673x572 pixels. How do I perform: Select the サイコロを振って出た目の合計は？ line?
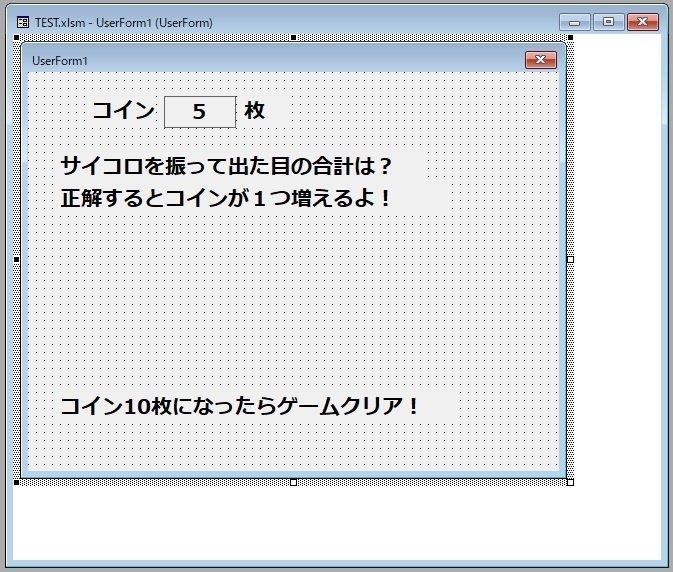point(226,166)
